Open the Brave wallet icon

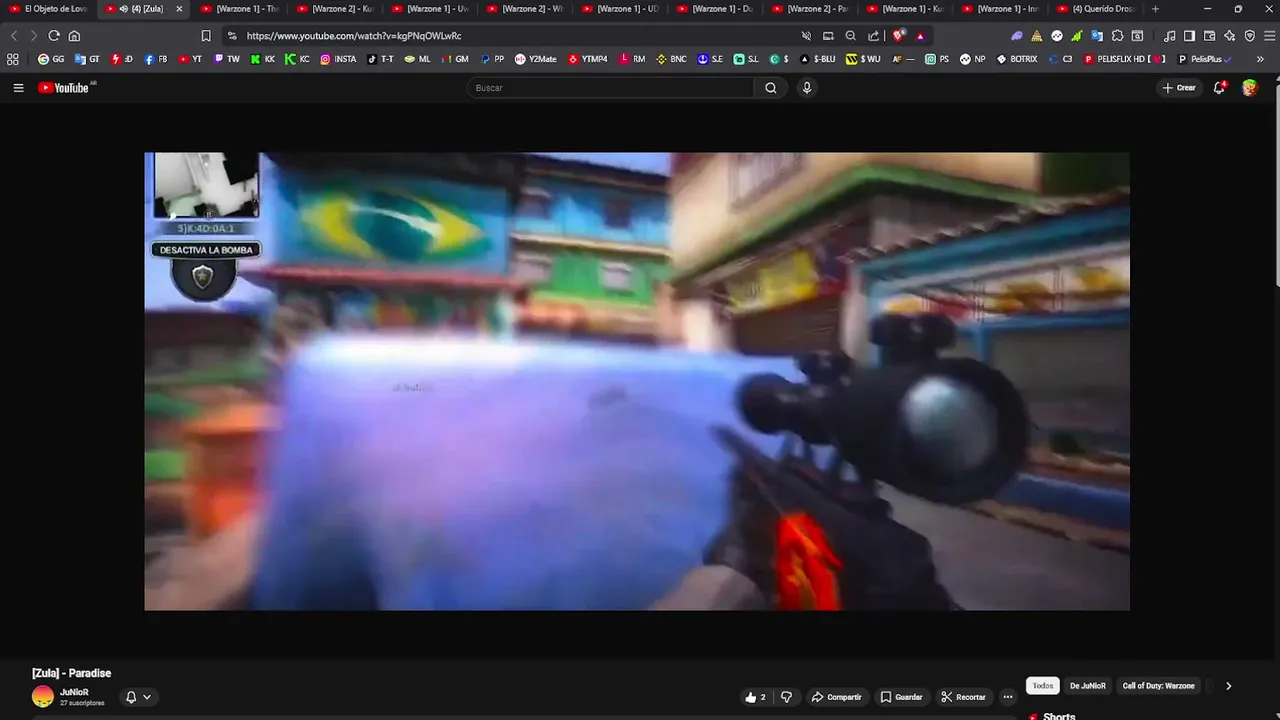click(1209, 35)
